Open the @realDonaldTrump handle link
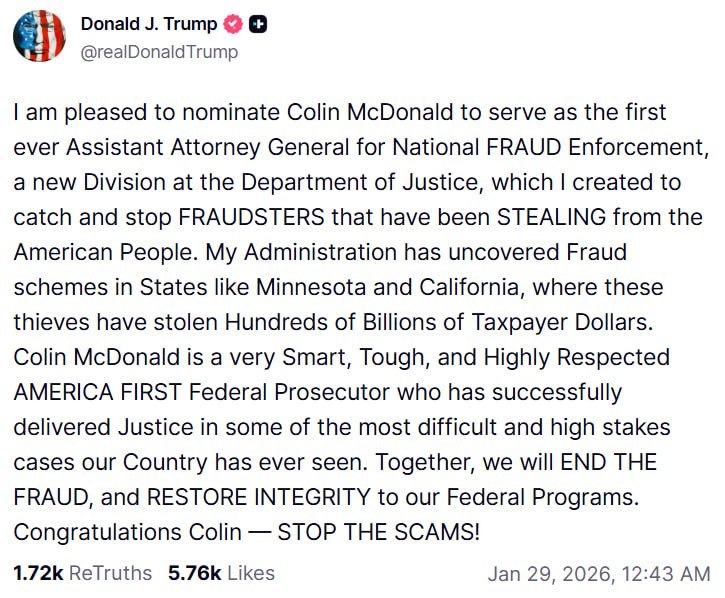The image size is (725, 598). coord(159,51)
